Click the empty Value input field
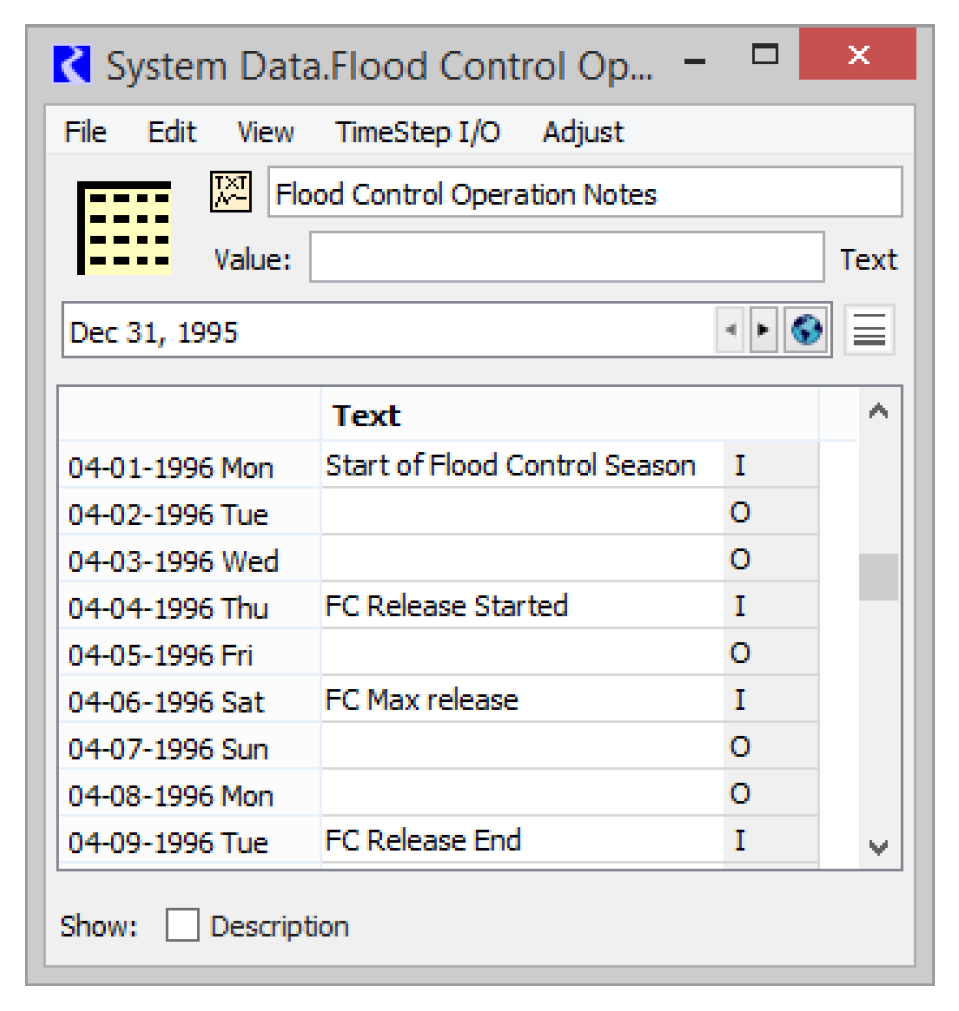This screenshot has width=959, height=1011. click(566, 260)
